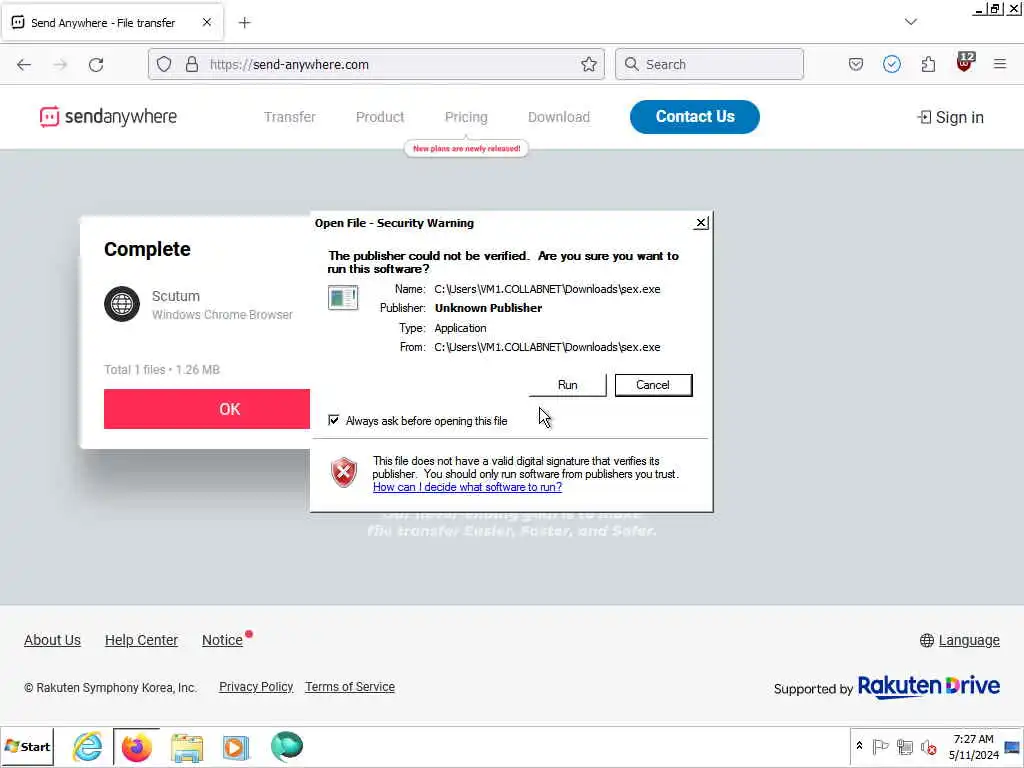Image resolution: width=1024 pixels, height=768 pixels.
Task: Click the new plans released badge
Action: (466, 149)
